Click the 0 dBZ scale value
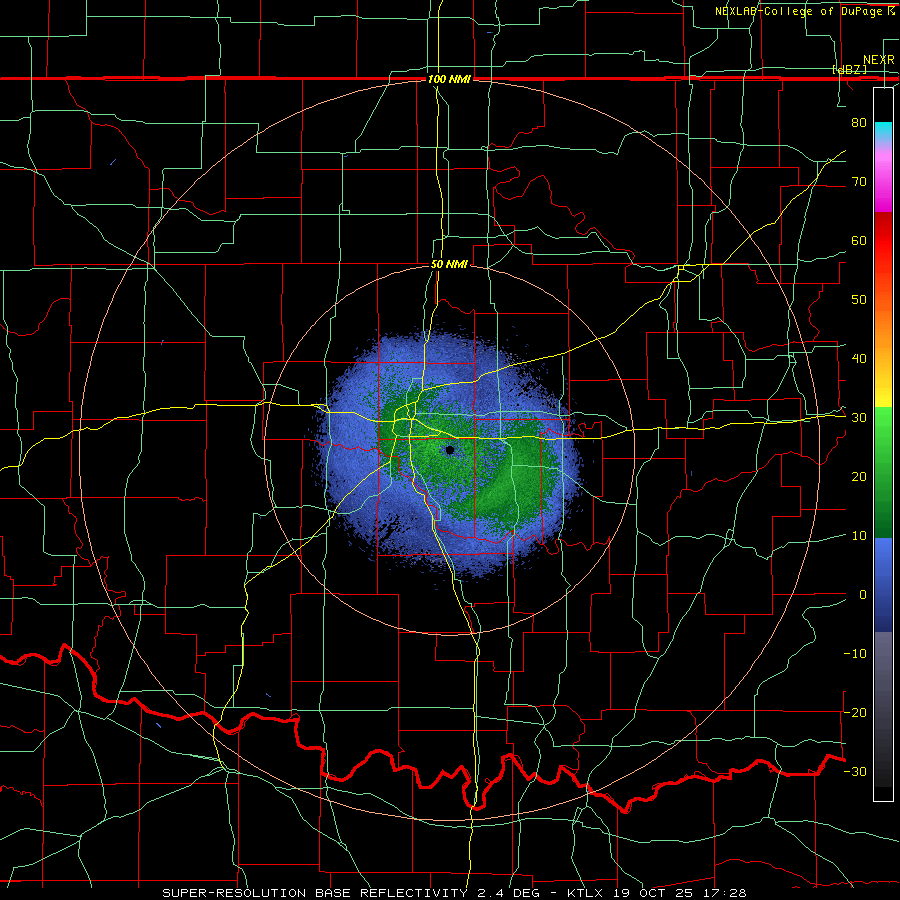This screenshot has width=900, height=900. [863, 595]
